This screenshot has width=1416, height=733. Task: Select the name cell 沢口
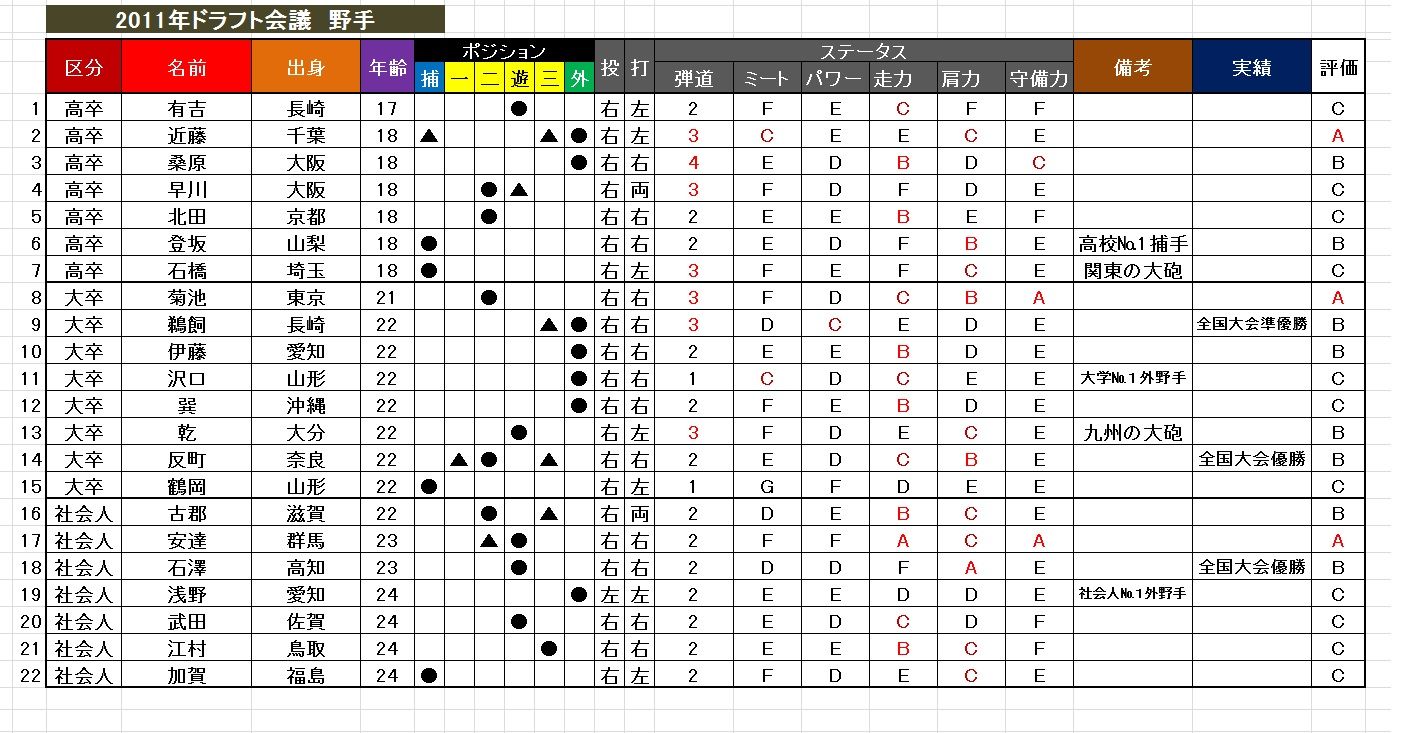[x=187, y=379]
